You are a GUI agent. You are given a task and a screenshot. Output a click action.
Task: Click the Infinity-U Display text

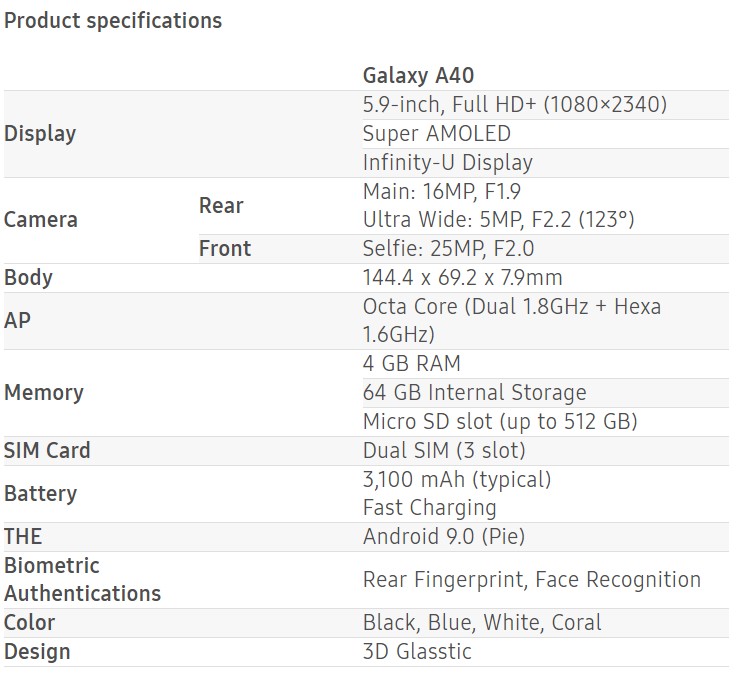(447, 162)
